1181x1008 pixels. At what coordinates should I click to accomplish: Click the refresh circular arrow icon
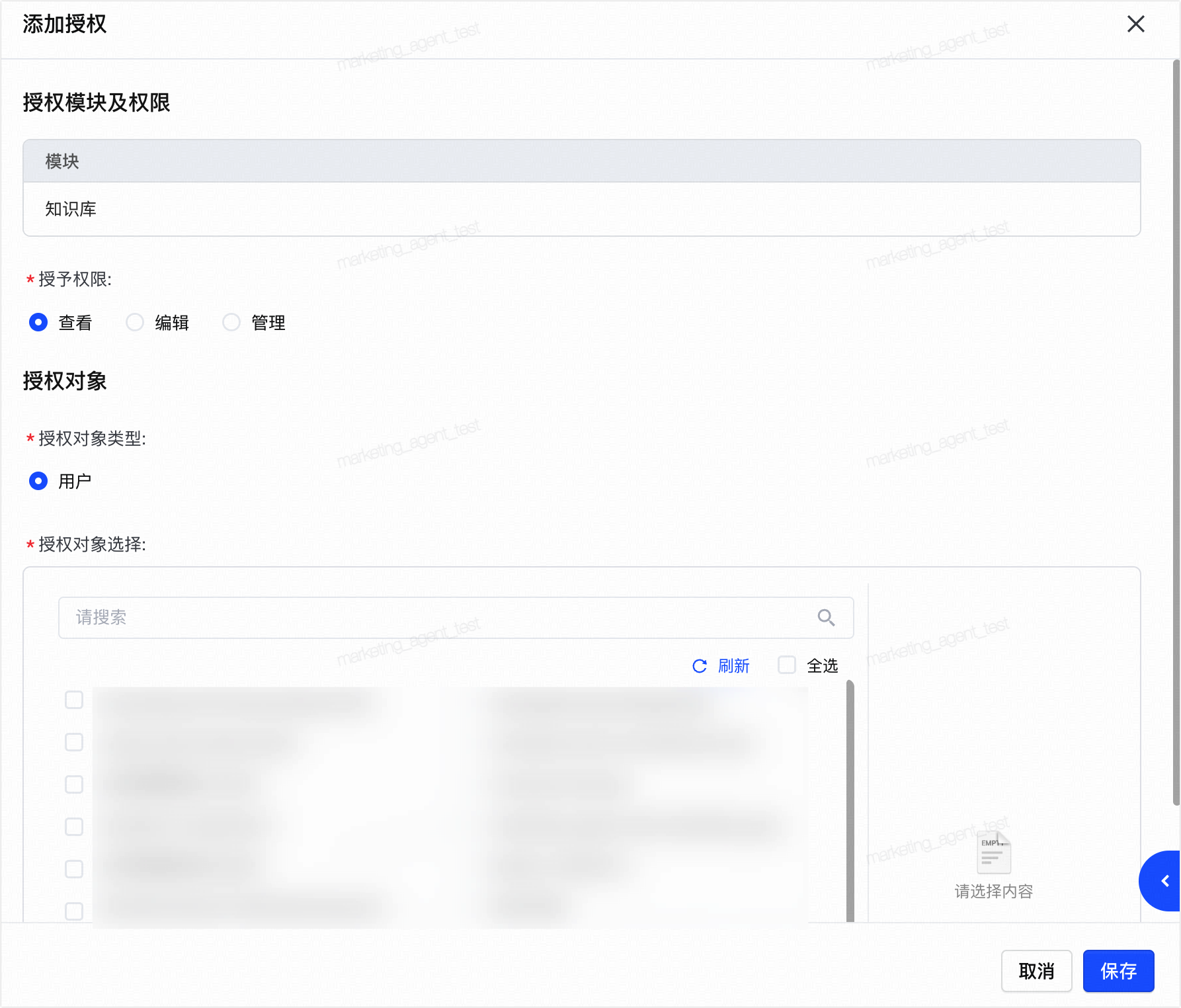[700, 666]
